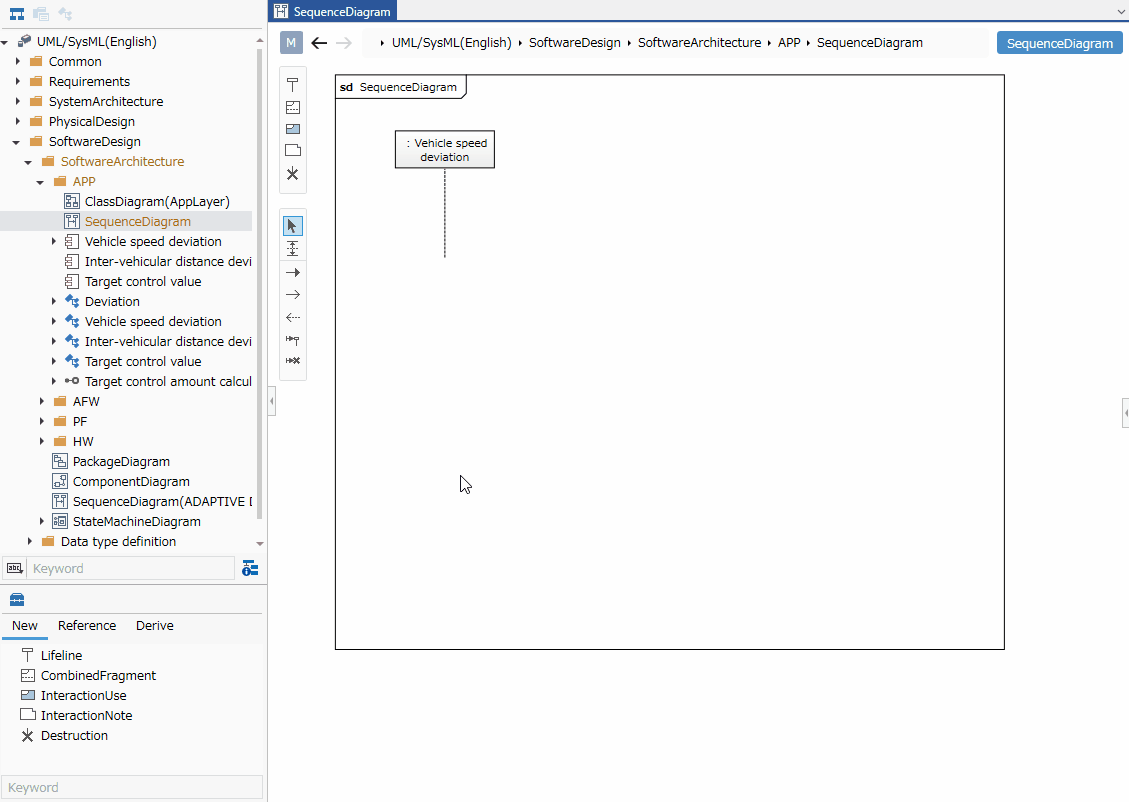This screenshot has width=1129, height=802.
Task: Focus the bottom Keyword filter field
Action: [x=132, y=788]
